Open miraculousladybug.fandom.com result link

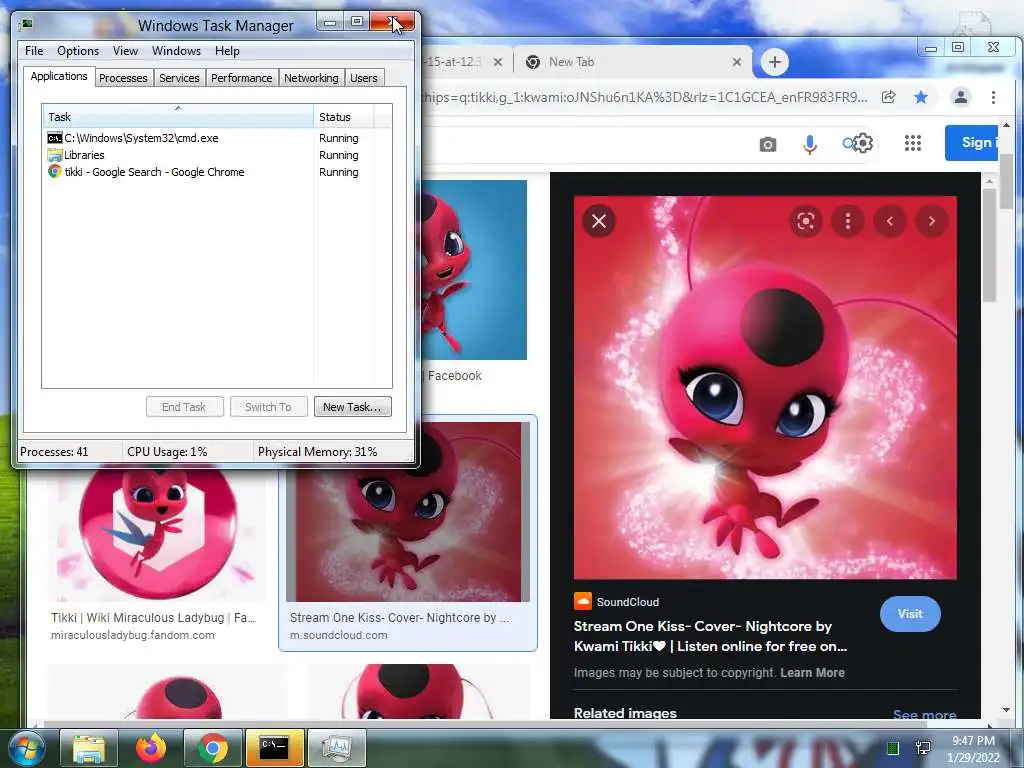pos(133,635)
